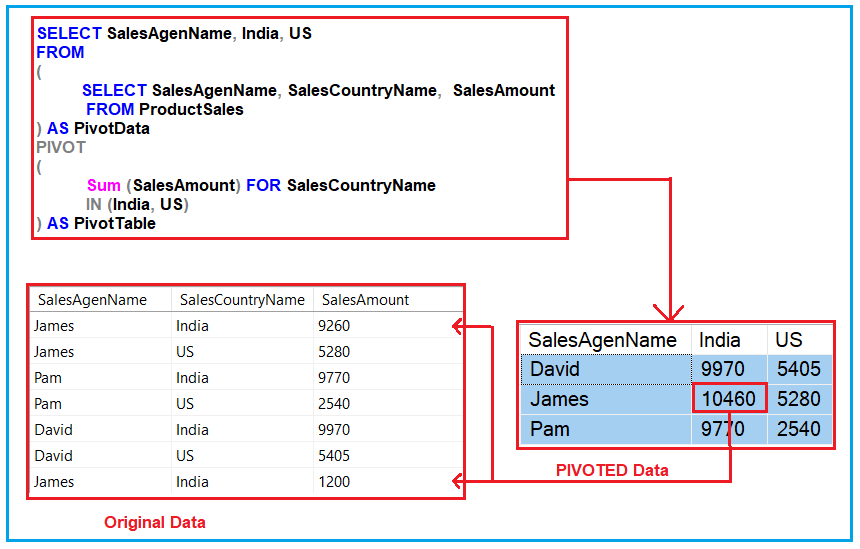Click India in the Original Data row with 9970
Image resolution: width=860 pixels, height=549 pixels.
192,429
